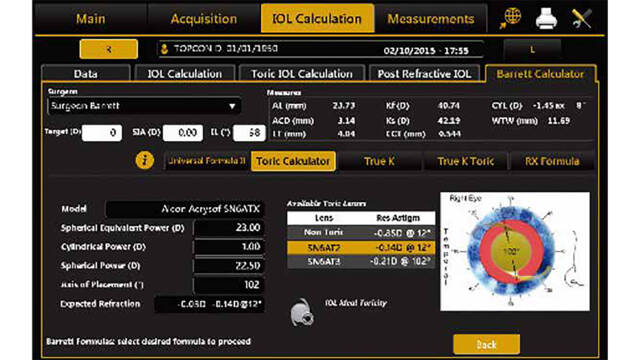Select the SN6AT3 lens row
The height and width of the screenshot is (360, 640).
pyautogui.click(x=361, y=261)
